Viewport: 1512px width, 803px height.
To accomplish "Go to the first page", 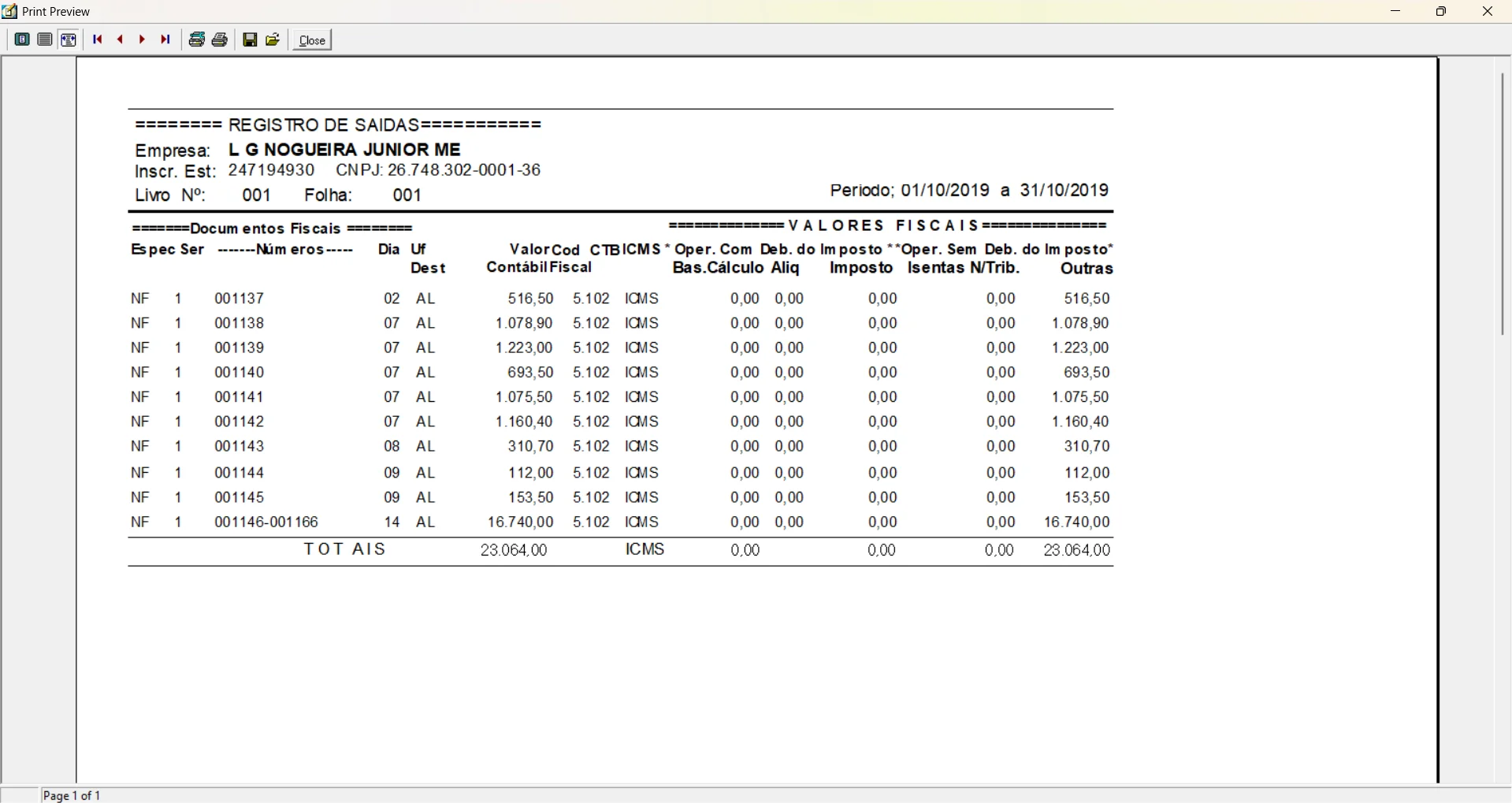I will [98, 40].
